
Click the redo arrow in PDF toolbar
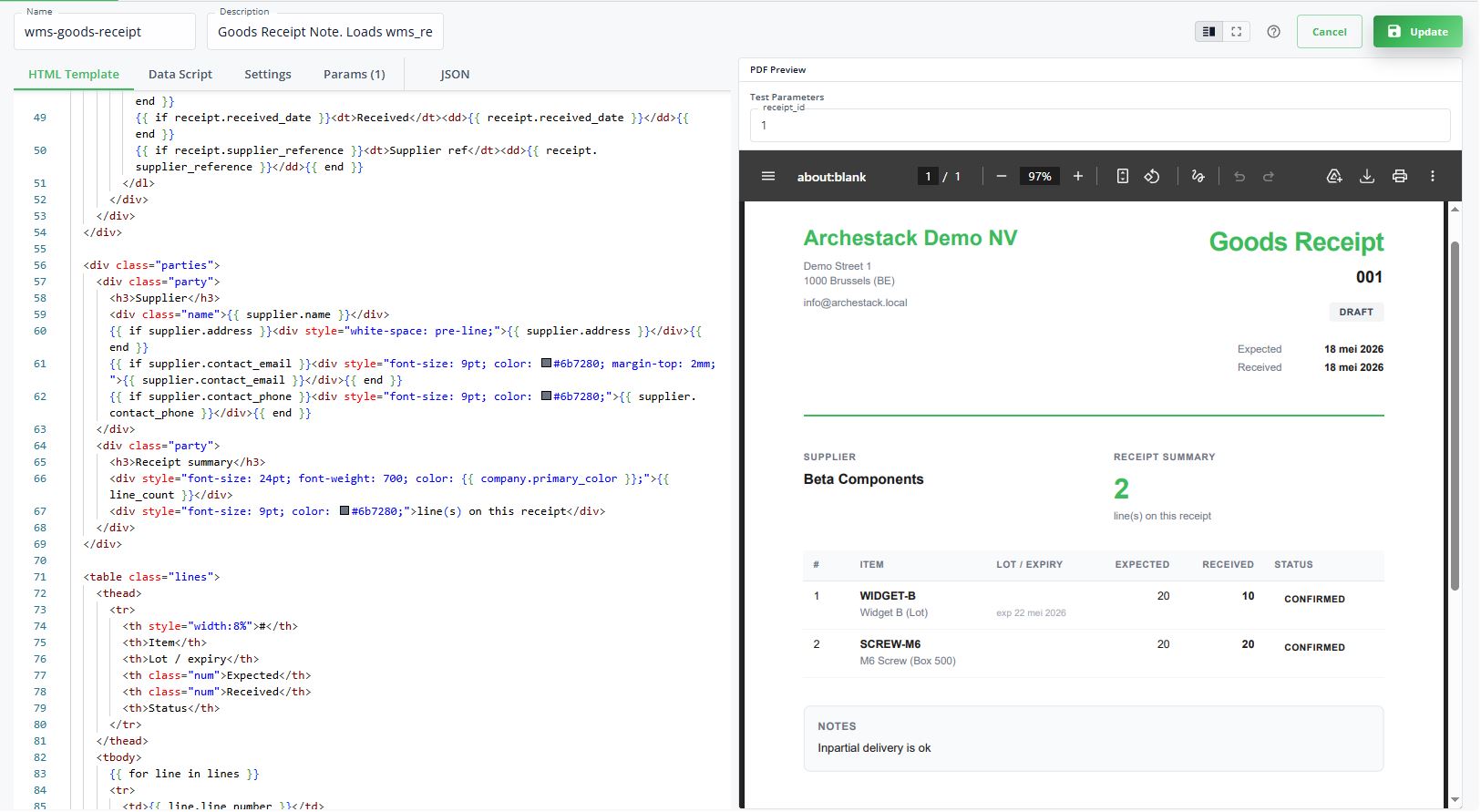(x=1269, y=176)
